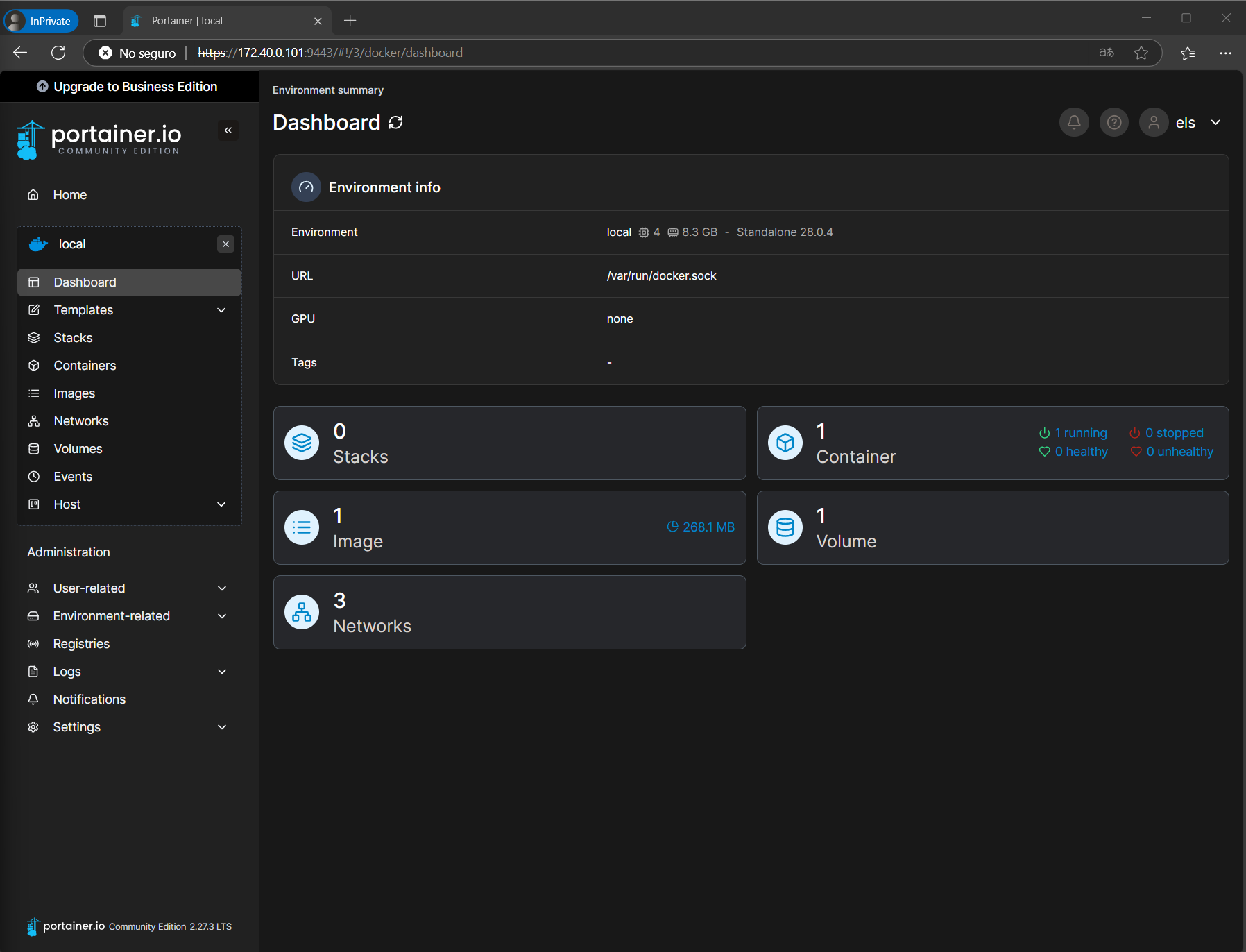Click the Settings gear icon in the sidebar
The image size is (1246, 952).
[x=33, y=727]
